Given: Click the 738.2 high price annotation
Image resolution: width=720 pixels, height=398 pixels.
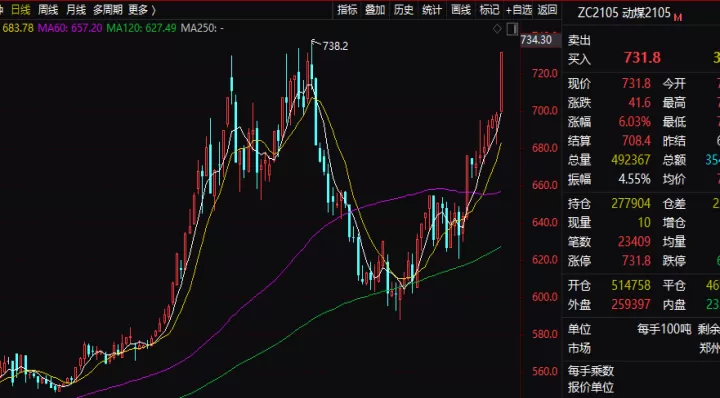Looking at the screenshot, I should tap(335, 46).
